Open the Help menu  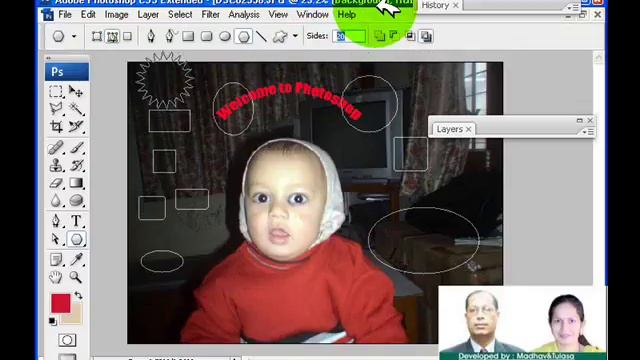347,15
